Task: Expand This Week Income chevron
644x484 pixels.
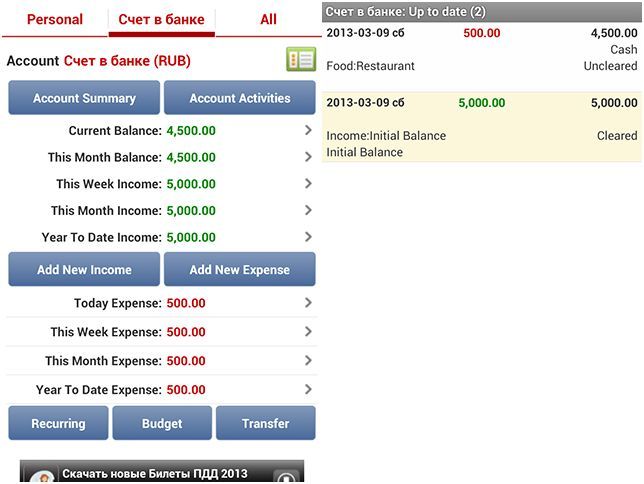Action: (308, 184)
